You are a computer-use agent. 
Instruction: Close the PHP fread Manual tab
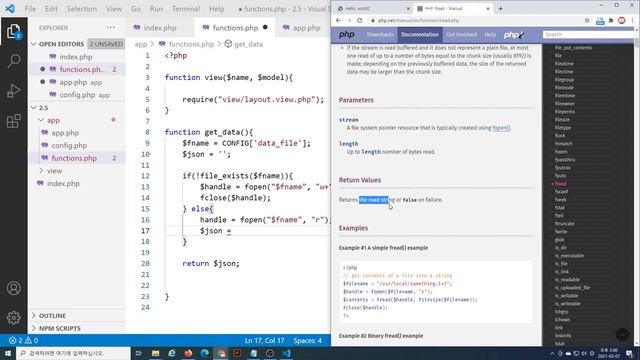tap(487, 9)
